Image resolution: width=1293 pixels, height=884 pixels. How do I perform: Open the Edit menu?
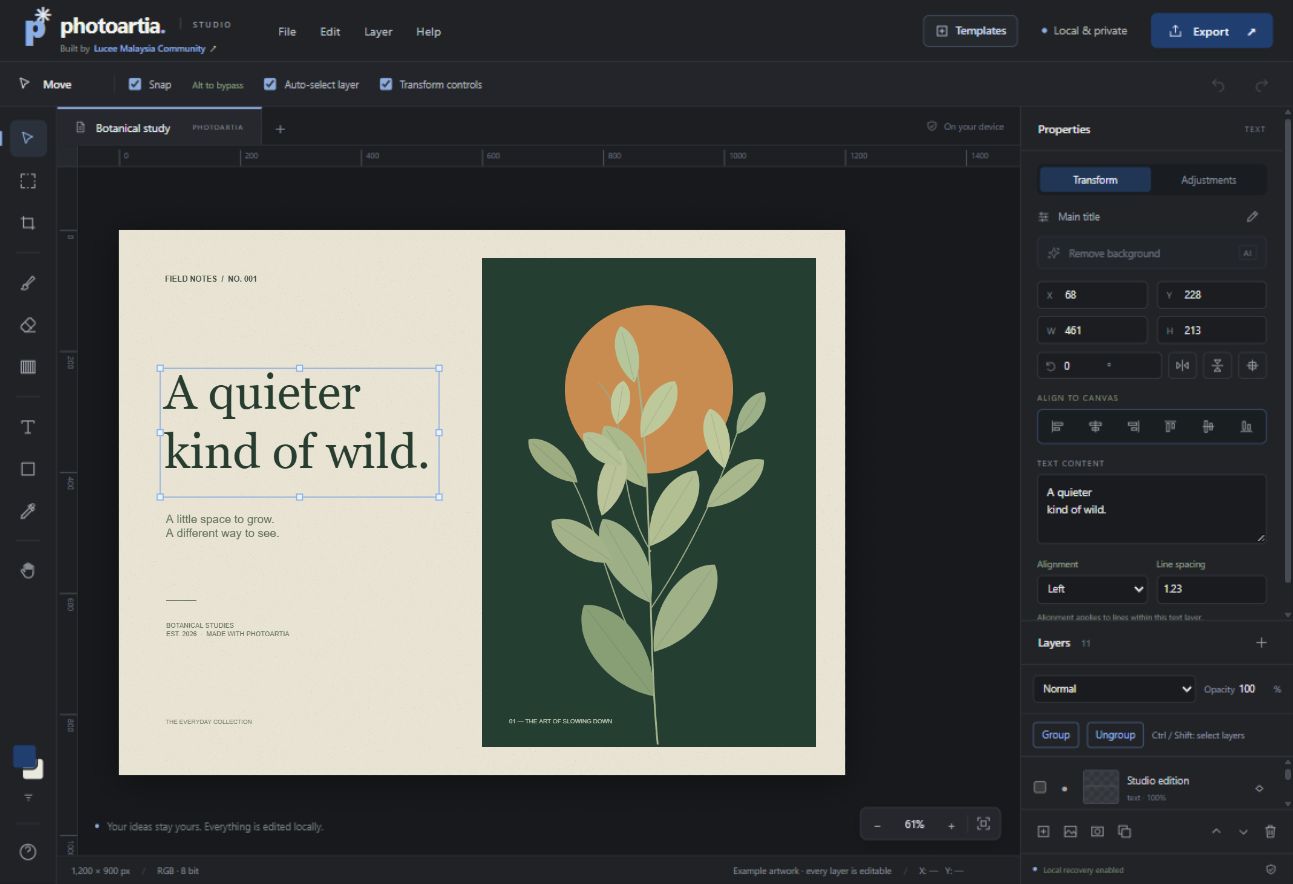click(x=330, y=32)
